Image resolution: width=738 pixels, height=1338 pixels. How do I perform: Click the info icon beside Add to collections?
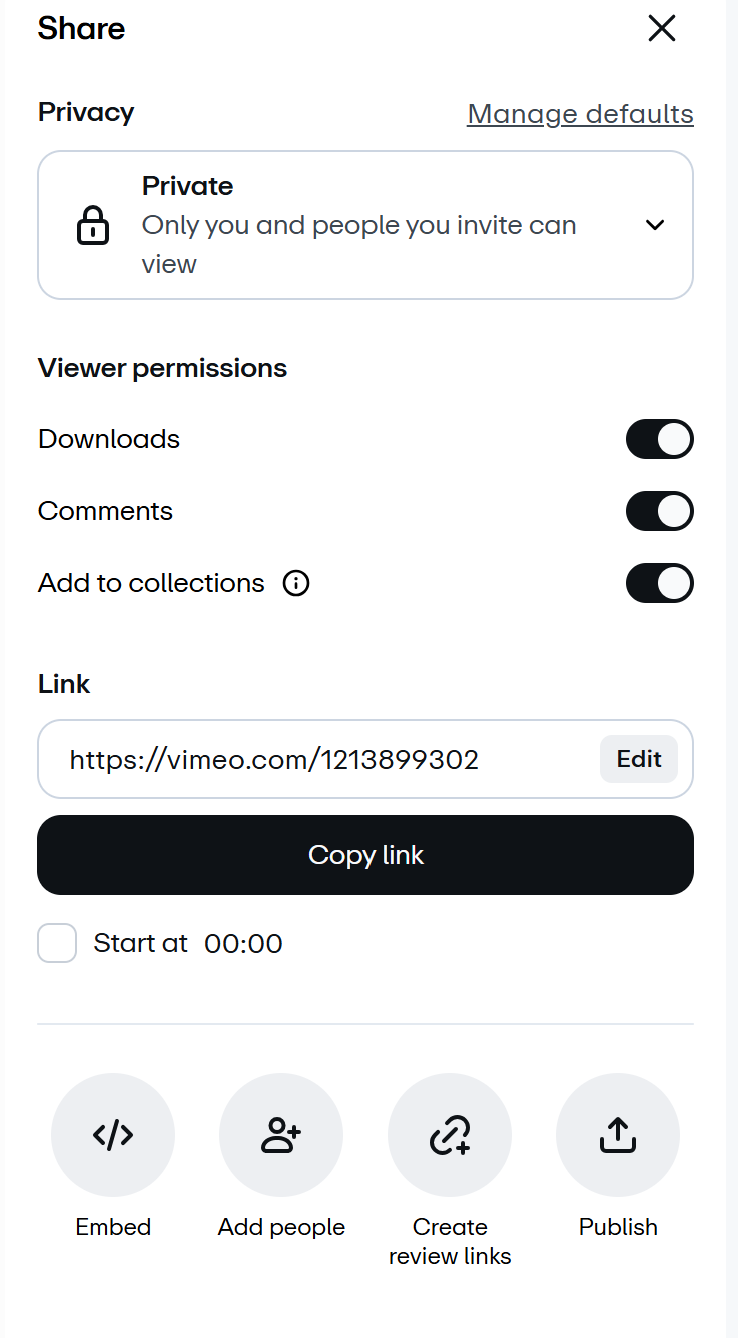pyautogui.click(x=296, y=583)
